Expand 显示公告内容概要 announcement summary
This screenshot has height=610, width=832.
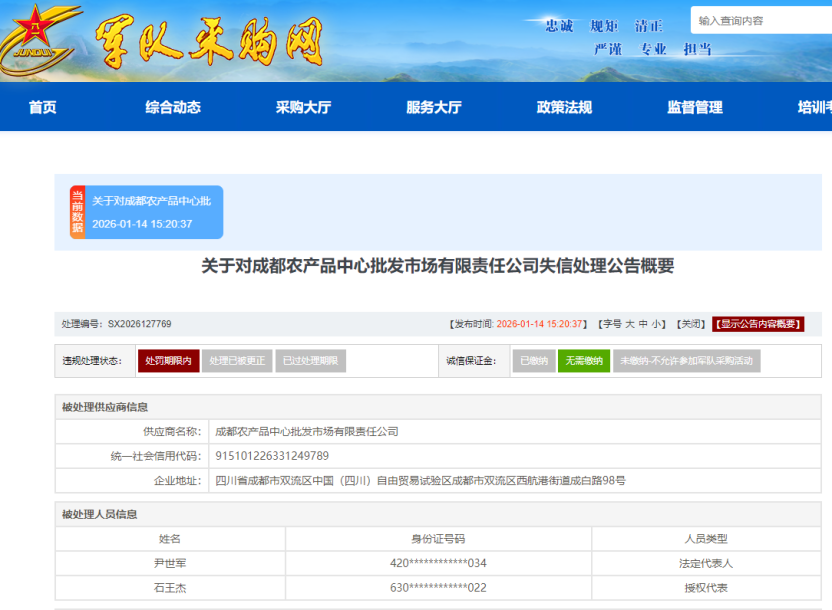point(758,324)
